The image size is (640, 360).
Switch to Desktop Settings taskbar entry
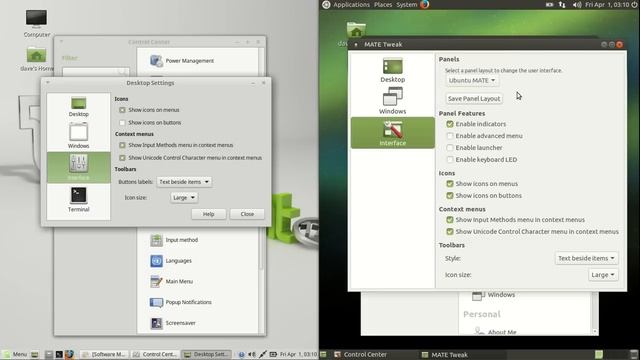coord(207,354)
